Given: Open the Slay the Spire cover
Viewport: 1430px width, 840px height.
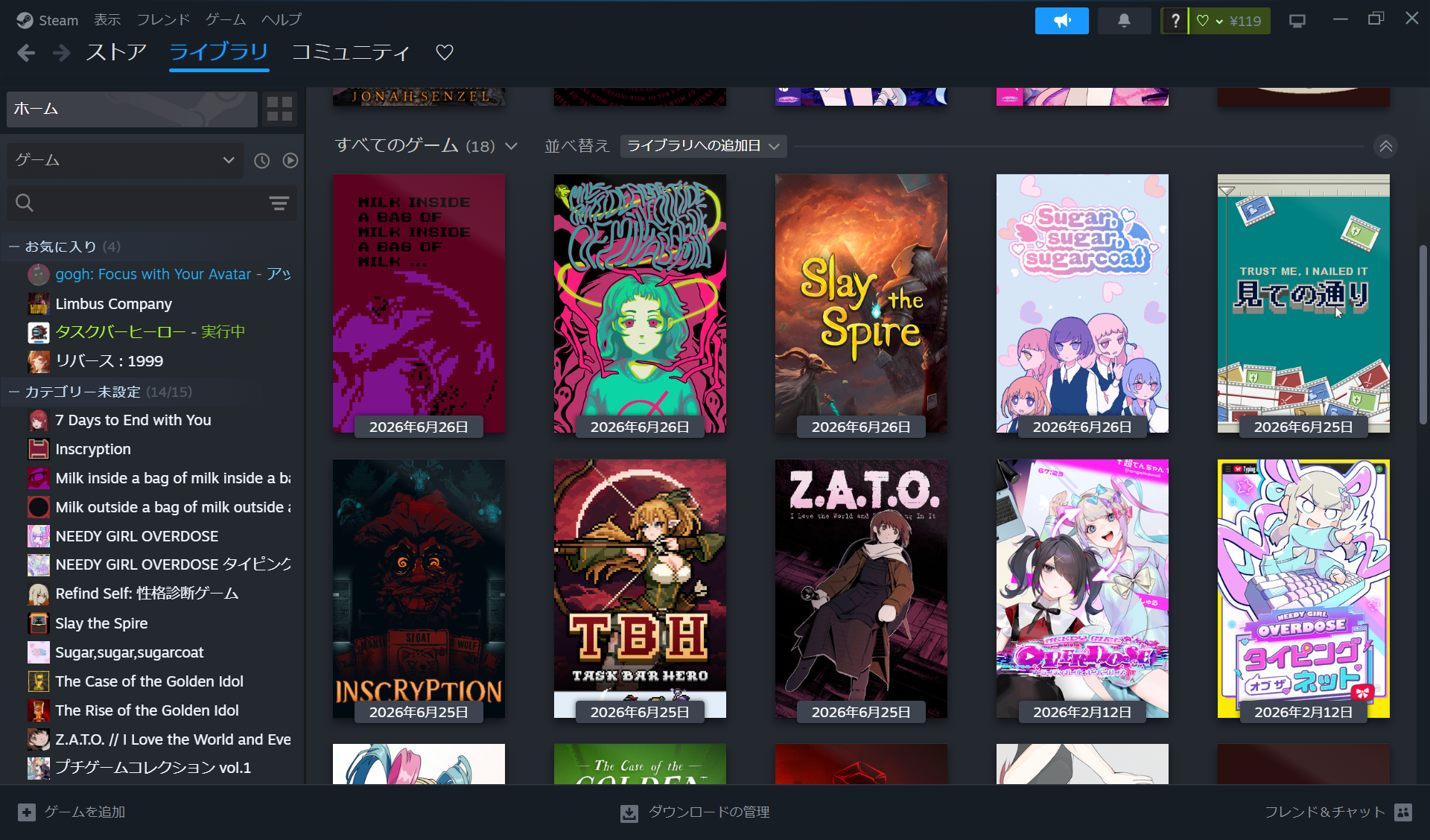Looking at the screenshot, I should pos(861,304).
